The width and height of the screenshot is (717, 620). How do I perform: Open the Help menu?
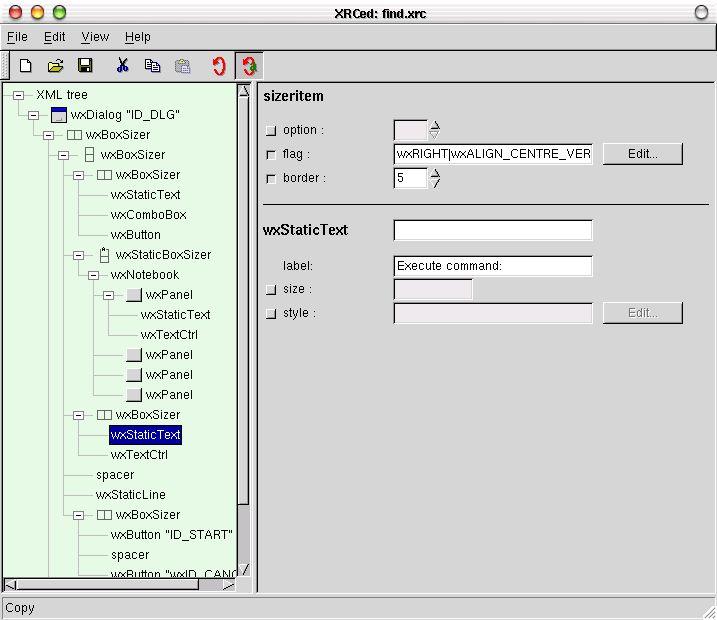tap(138, 37)
